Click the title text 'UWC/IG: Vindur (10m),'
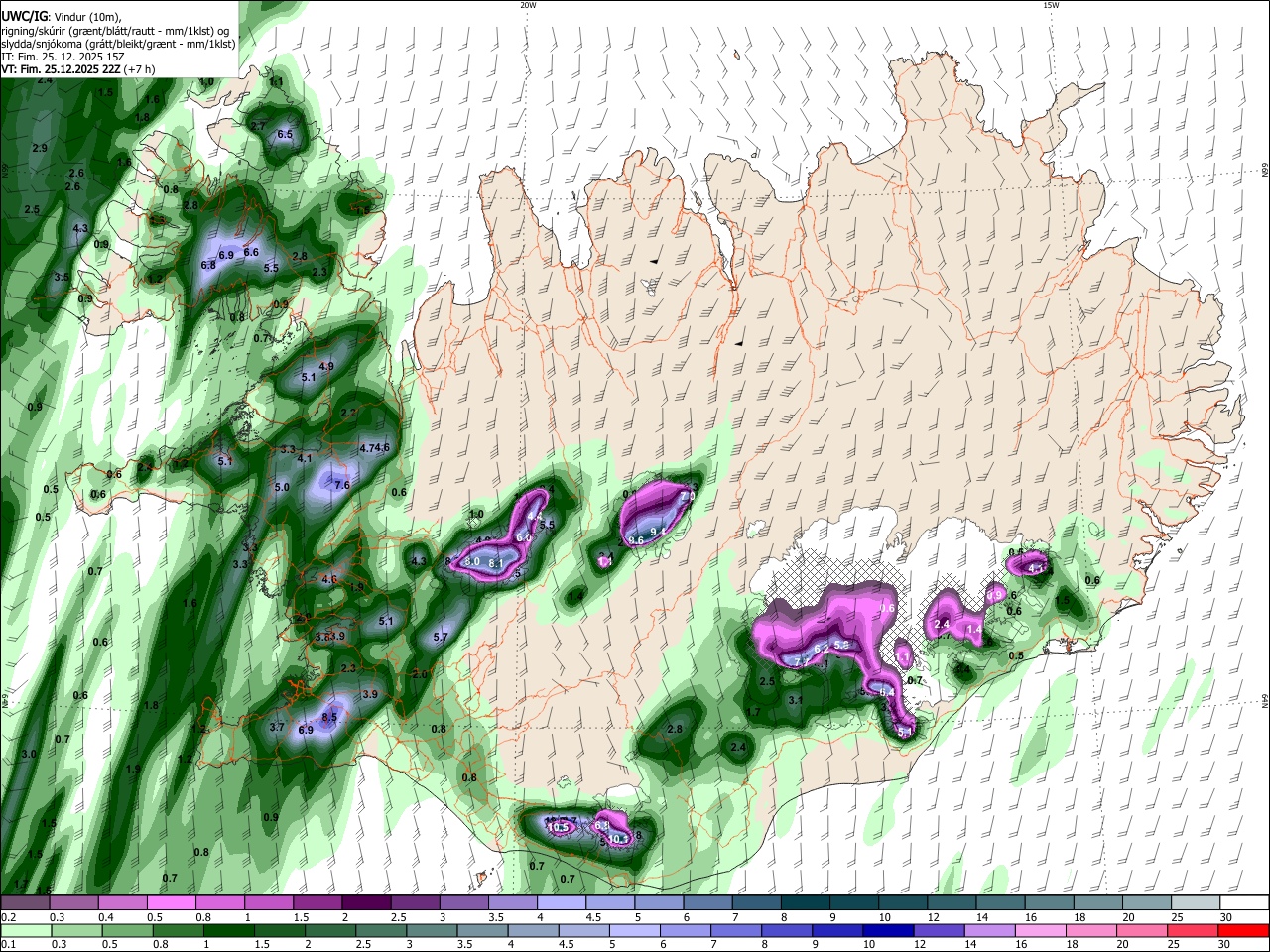 click(x=60, y=16)
